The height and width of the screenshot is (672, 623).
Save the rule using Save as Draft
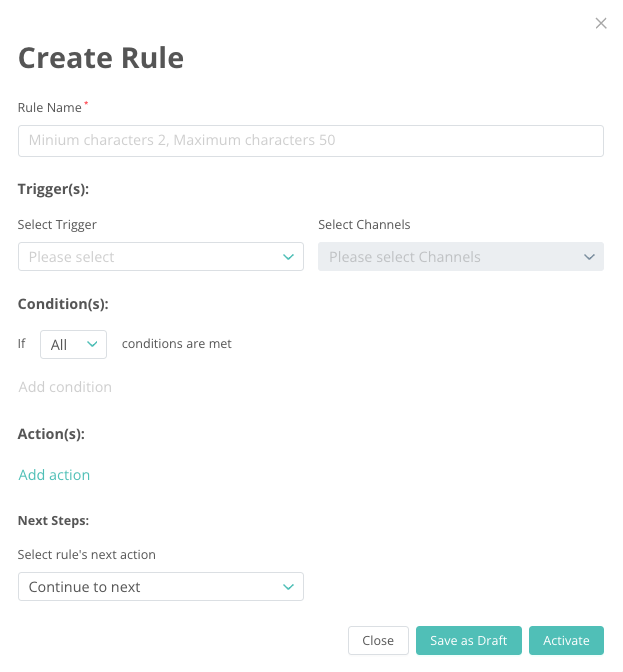tap(468, 641)
